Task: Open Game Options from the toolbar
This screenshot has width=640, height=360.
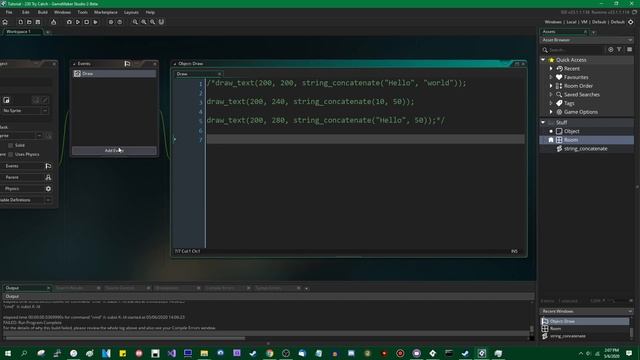Action: (111, 22)
